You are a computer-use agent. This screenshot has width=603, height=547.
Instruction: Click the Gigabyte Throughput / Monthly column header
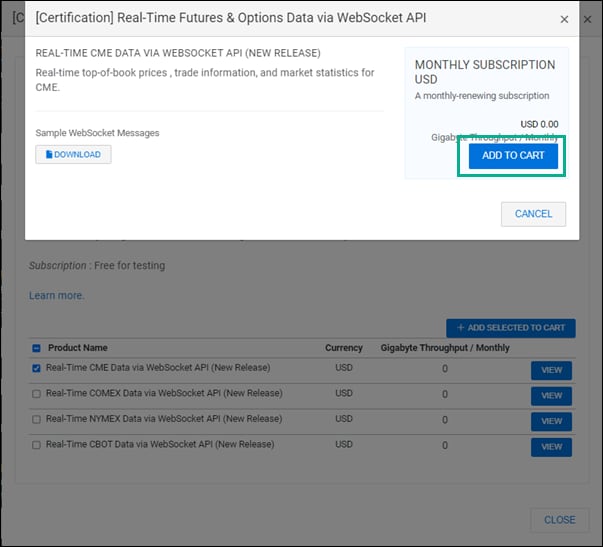pyautogui.click(x=445, y=348)
